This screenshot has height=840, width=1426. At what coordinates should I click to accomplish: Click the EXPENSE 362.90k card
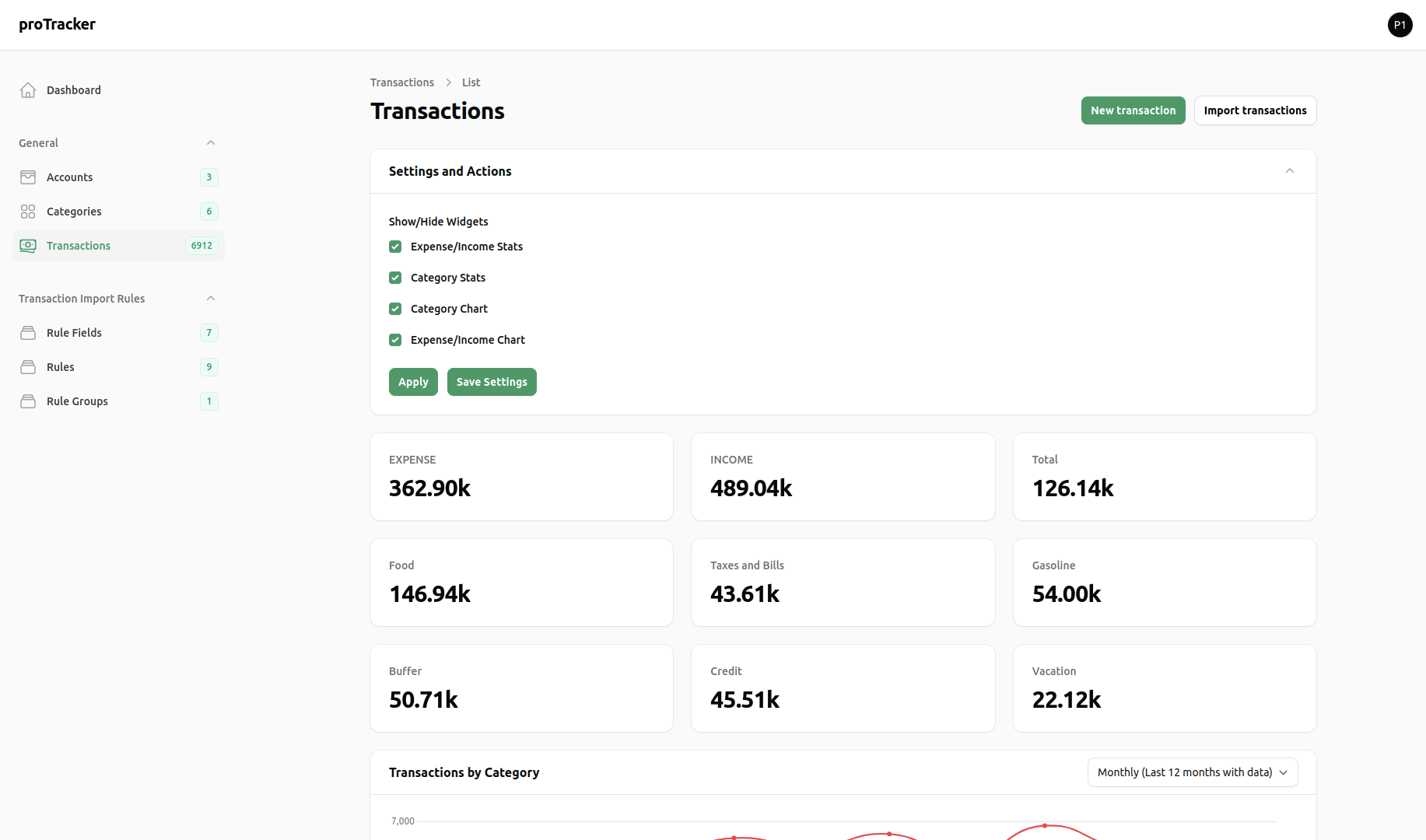pyautogui.click(x=521, y=477)
